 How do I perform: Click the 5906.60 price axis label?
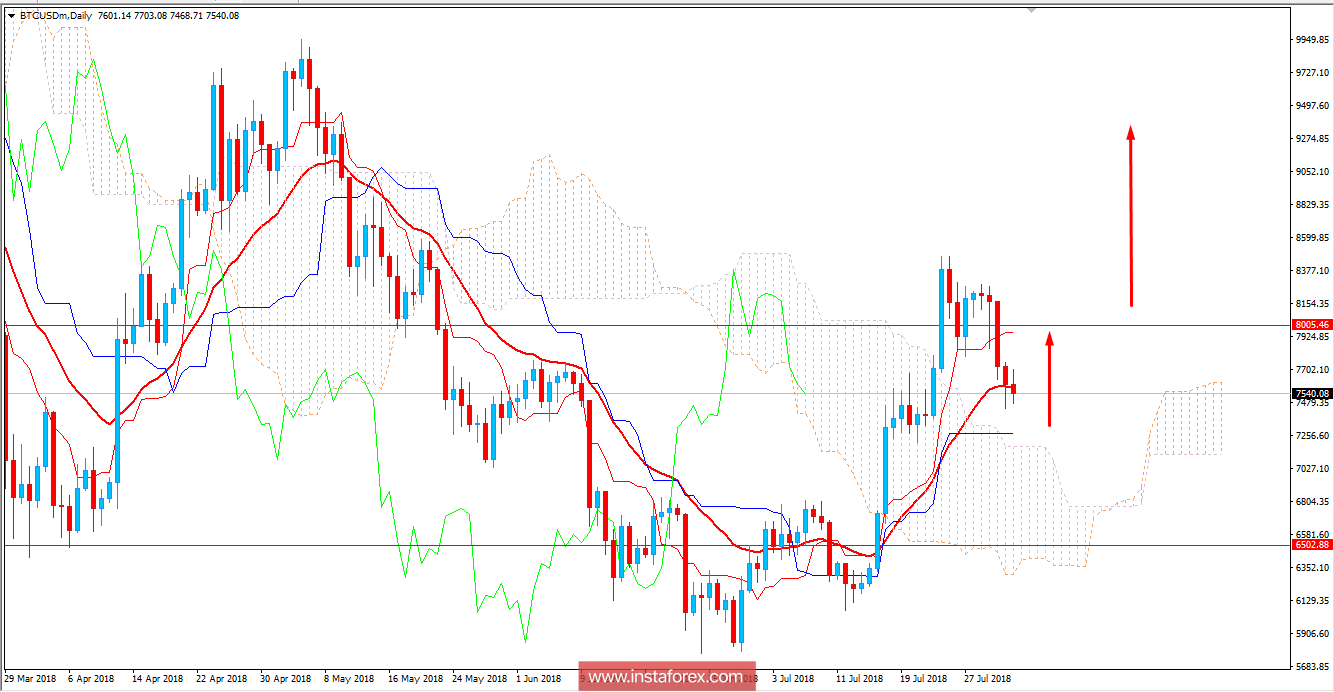(x=1311, y=634)
